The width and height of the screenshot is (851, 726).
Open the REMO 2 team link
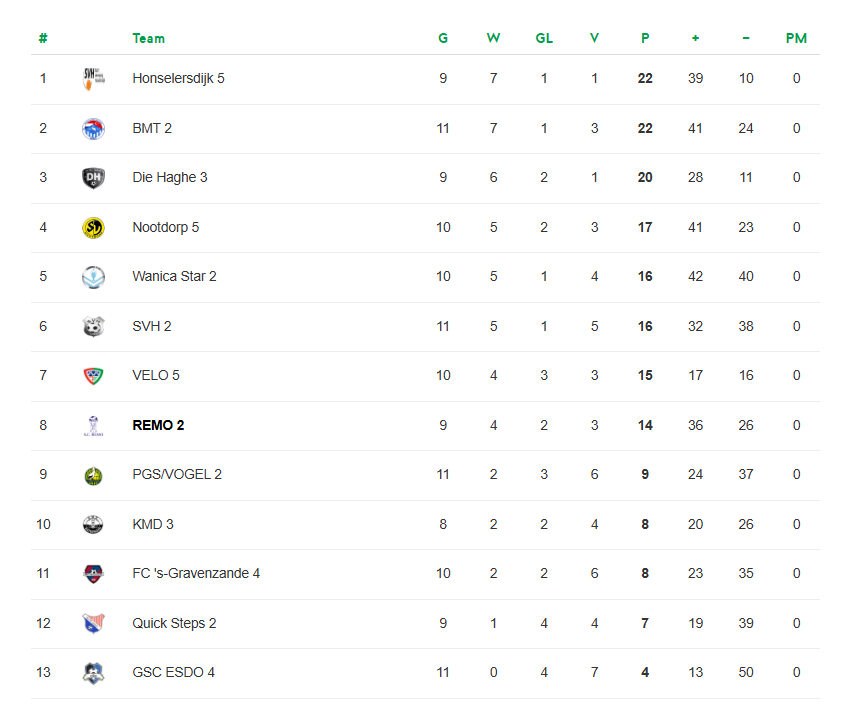[x=158, y=425]
